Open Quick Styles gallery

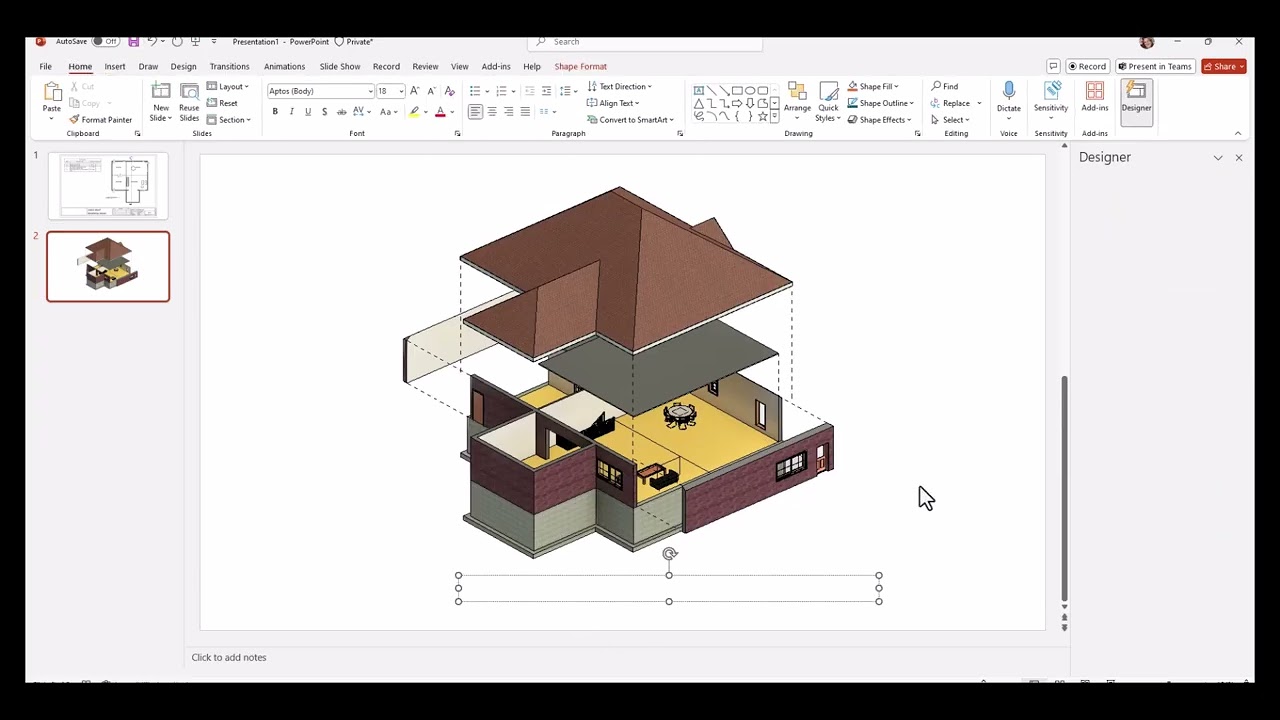point(828,102)
